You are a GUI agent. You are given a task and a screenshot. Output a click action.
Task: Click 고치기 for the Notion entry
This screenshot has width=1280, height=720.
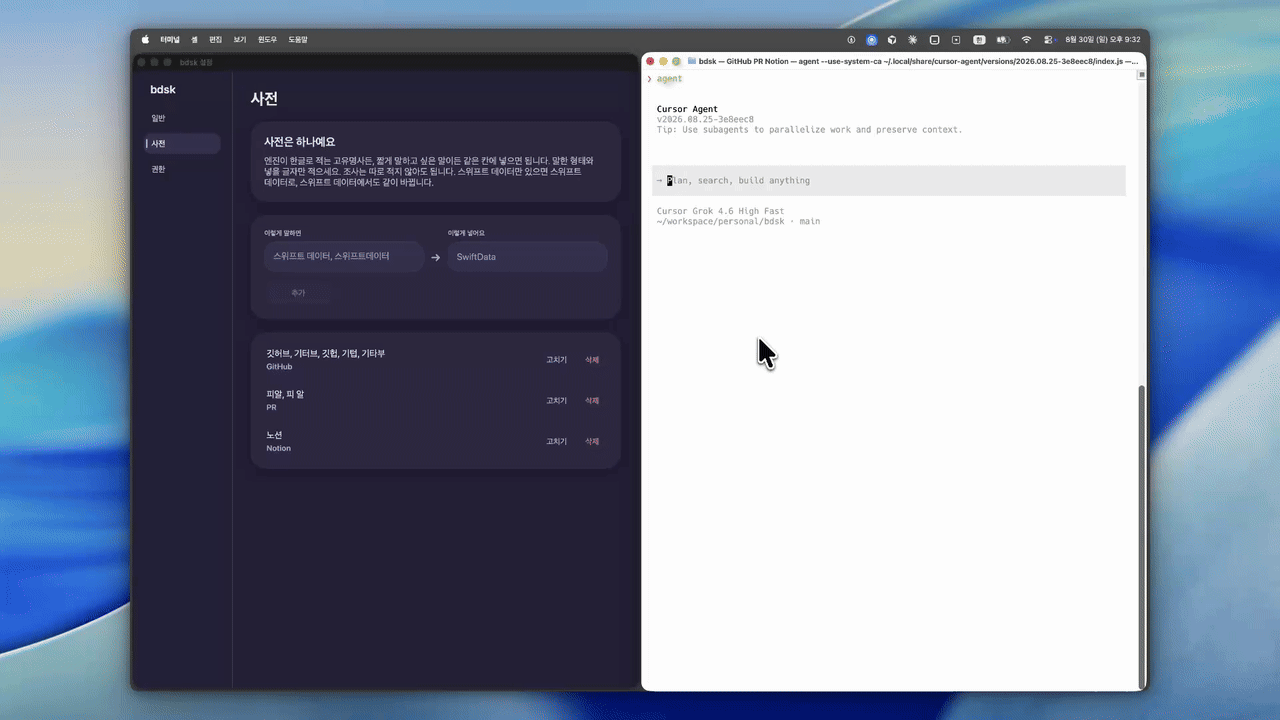(x=556, y=442)
